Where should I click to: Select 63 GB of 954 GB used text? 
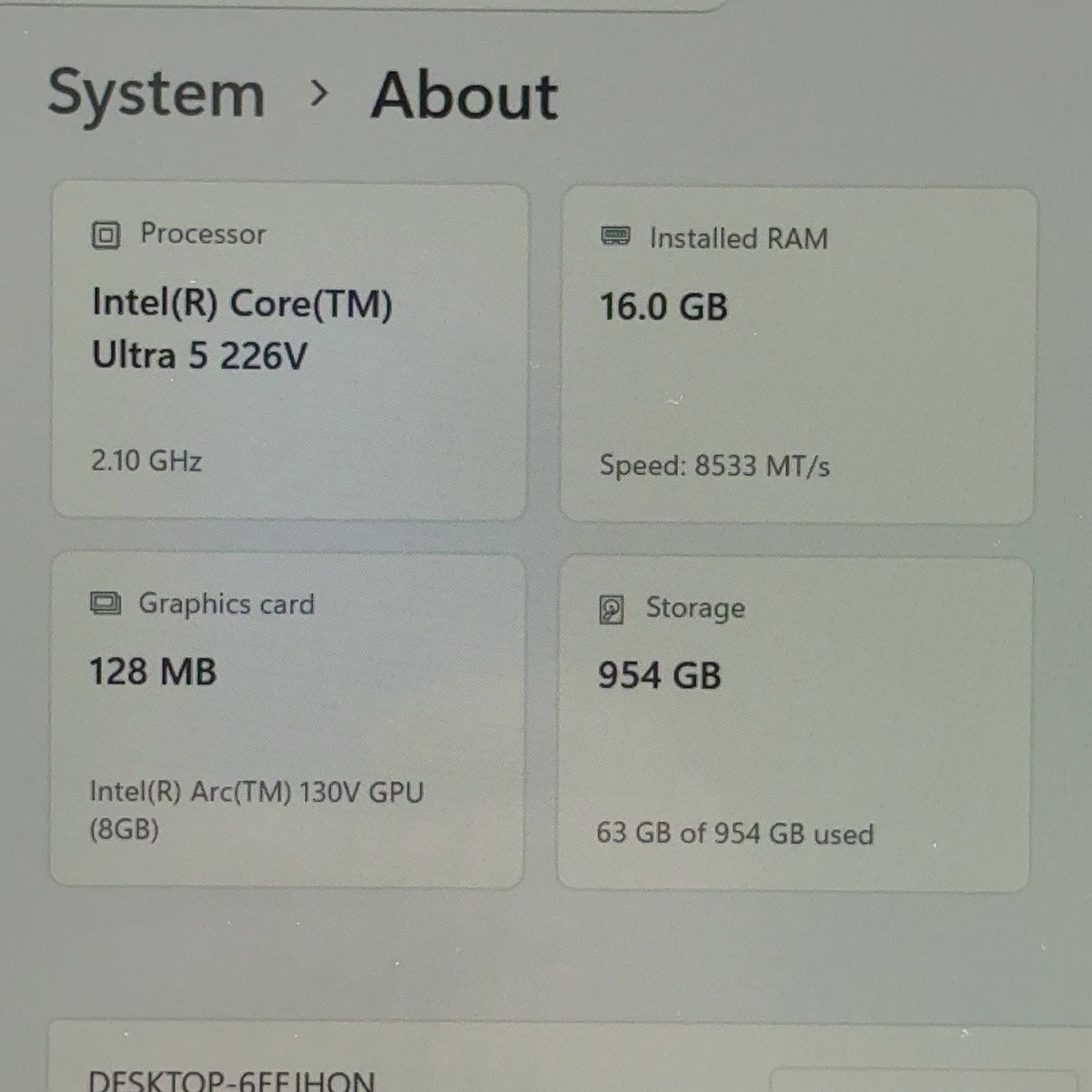click(x=735, y=834)
